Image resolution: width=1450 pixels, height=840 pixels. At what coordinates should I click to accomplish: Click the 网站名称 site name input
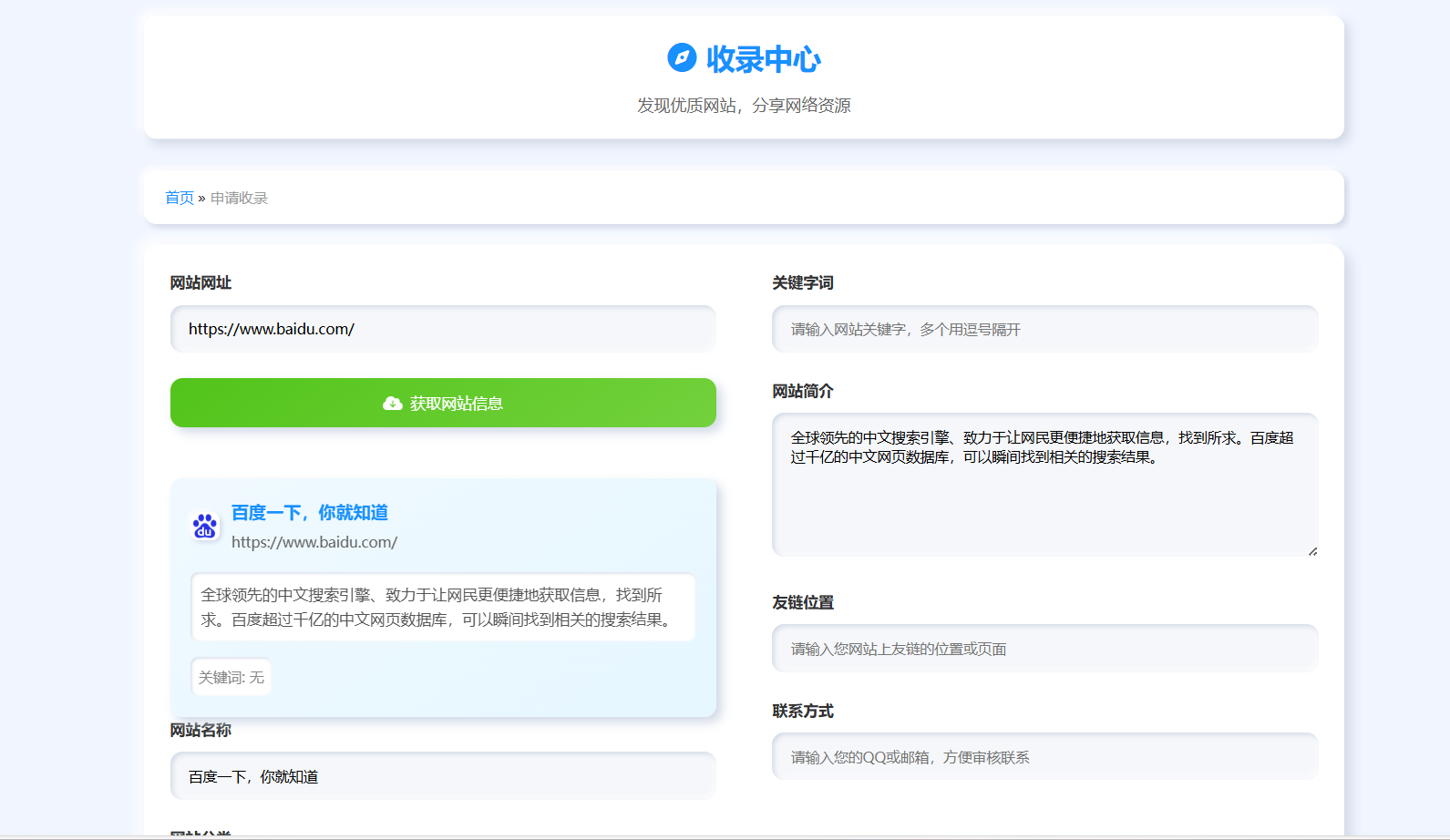[443, 776]
